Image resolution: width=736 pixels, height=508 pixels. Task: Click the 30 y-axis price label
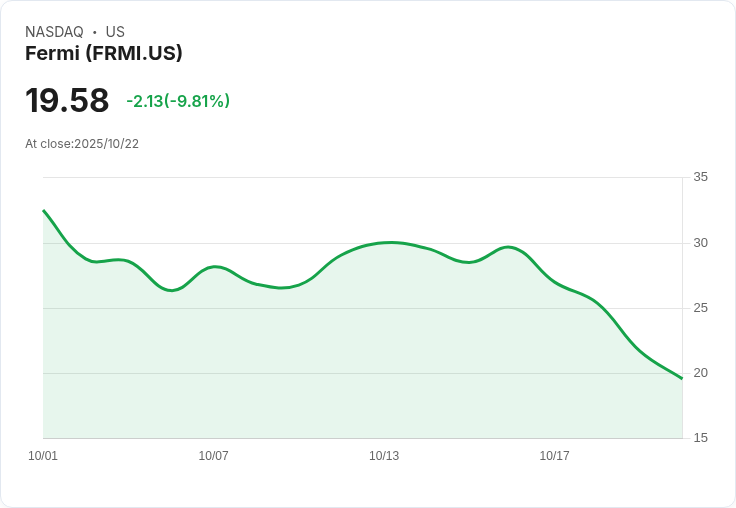[x=700, y=243]
